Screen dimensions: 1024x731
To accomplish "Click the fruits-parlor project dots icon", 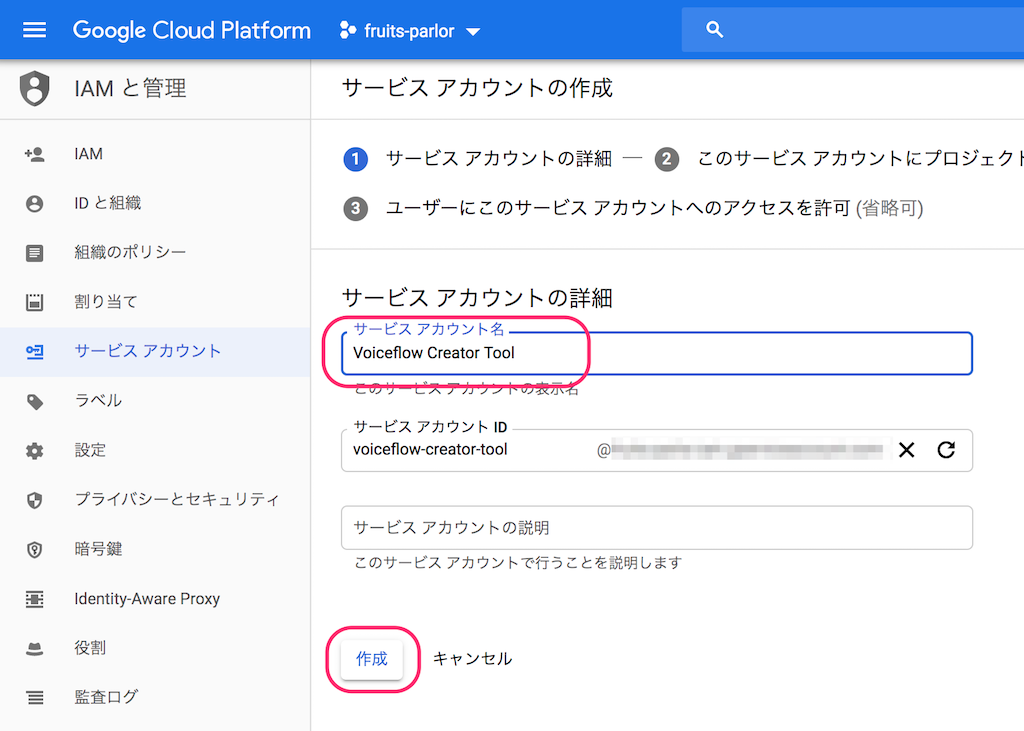I will pyautogui.click(x=347, y=30).
